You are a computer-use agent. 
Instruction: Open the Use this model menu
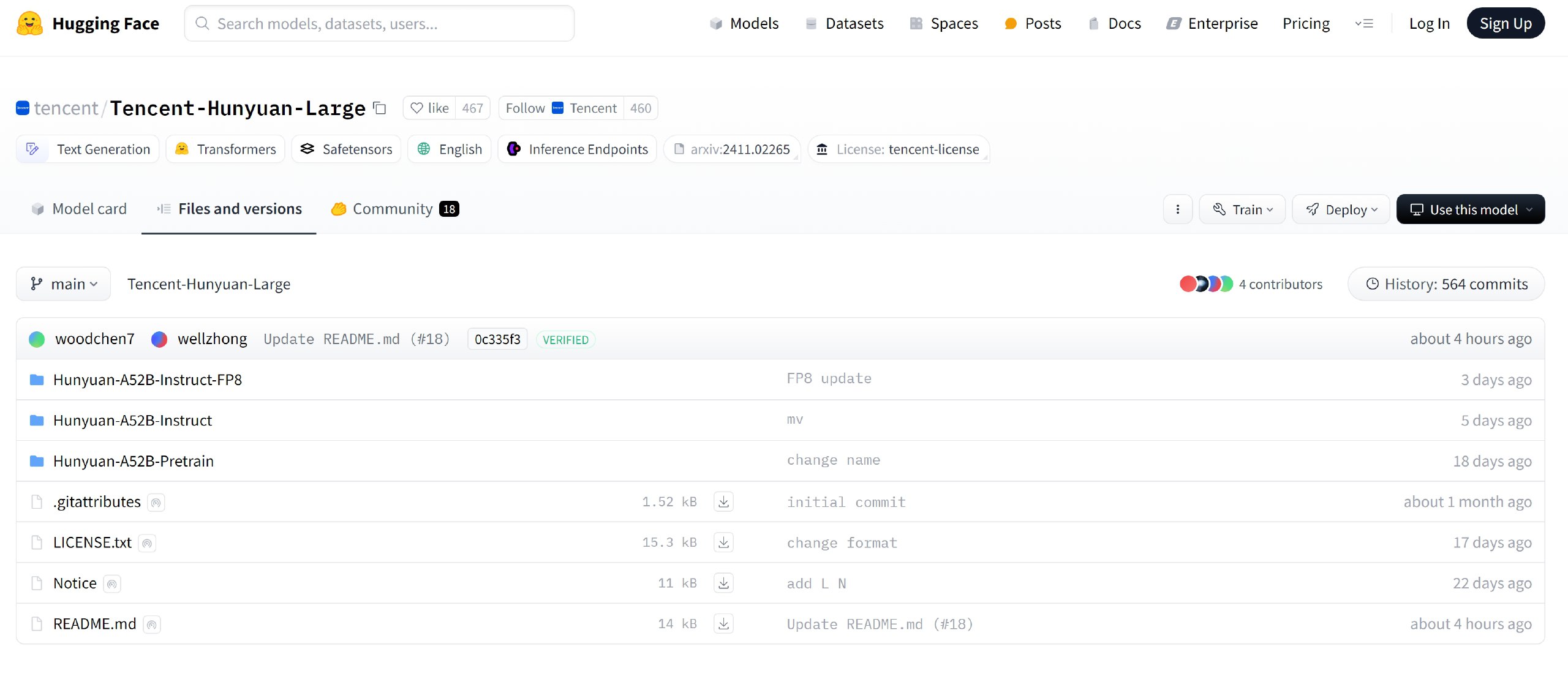[x=1470, y=209]
